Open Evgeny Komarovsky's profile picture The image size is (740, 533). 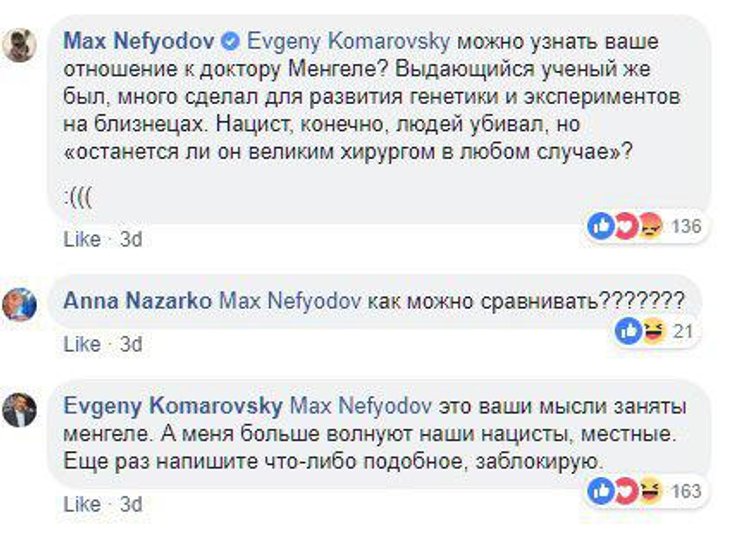click(20, 410)
